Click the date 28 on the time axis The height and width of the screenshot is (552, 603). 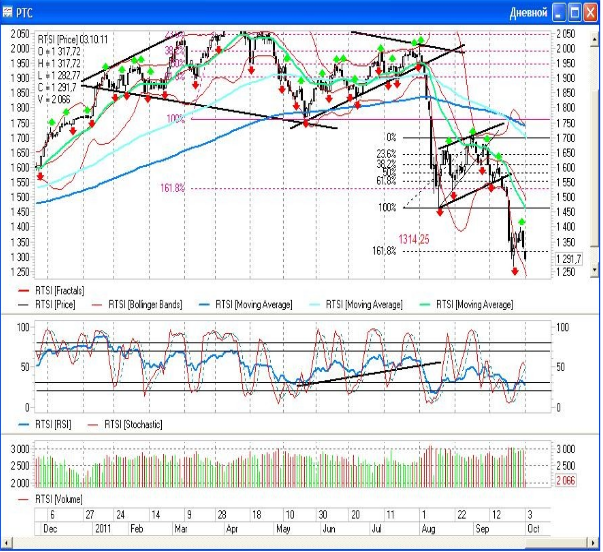pos(222,514)
